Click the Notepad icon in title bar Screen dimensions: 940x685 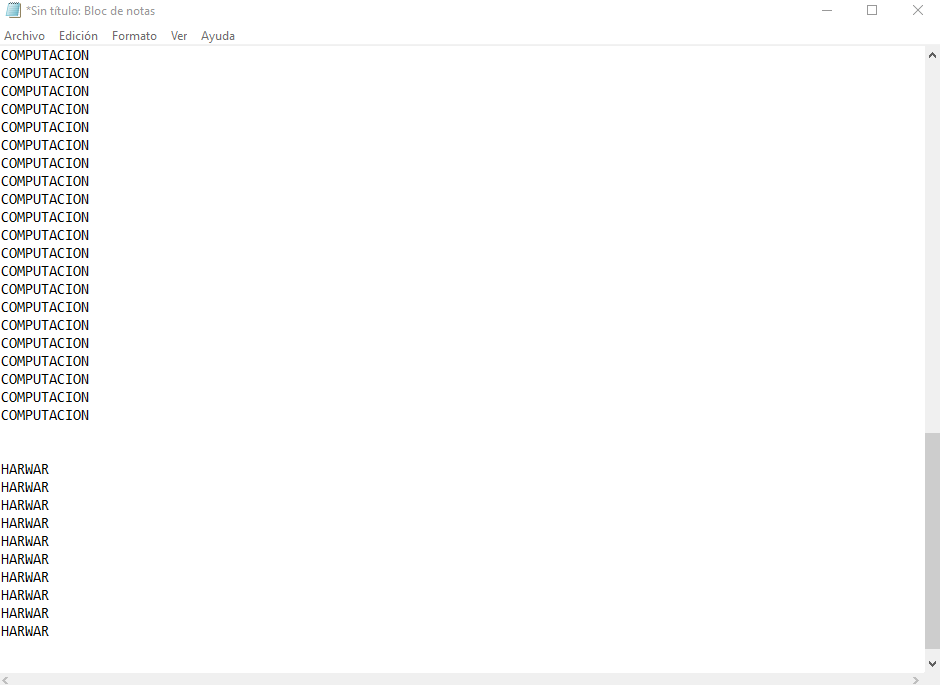point(13,10)
